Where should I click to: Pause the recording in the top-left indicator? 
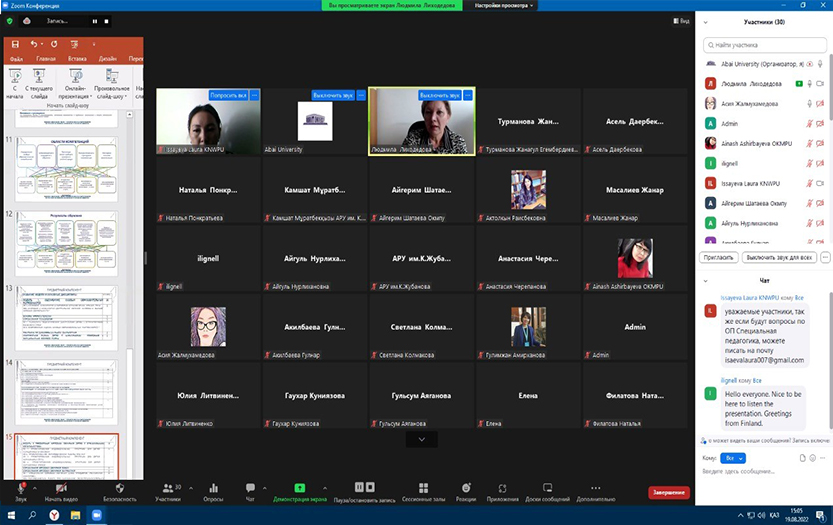click(x=95, y=20)
